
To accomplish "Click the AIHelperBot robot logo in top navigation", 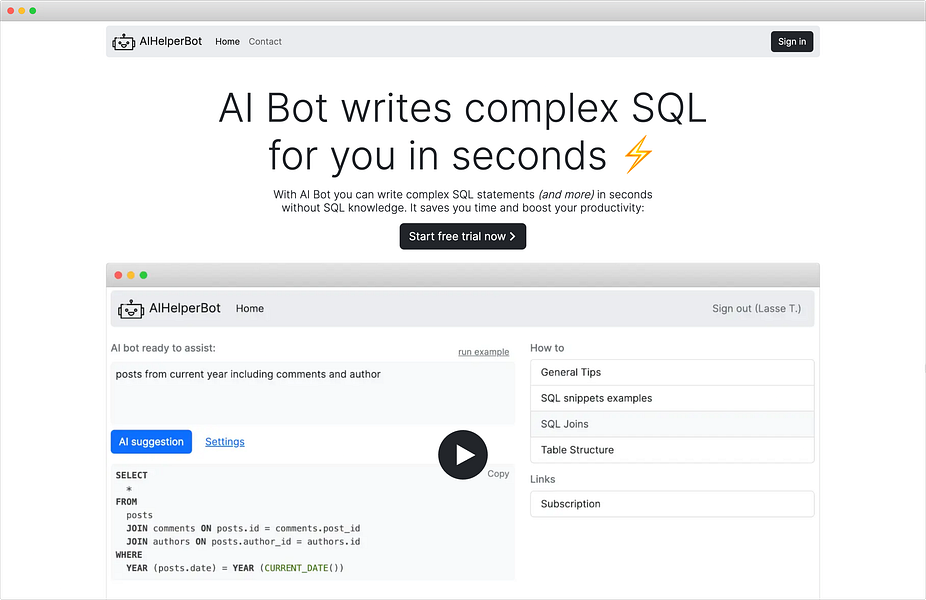I will [x=123, y=41].
